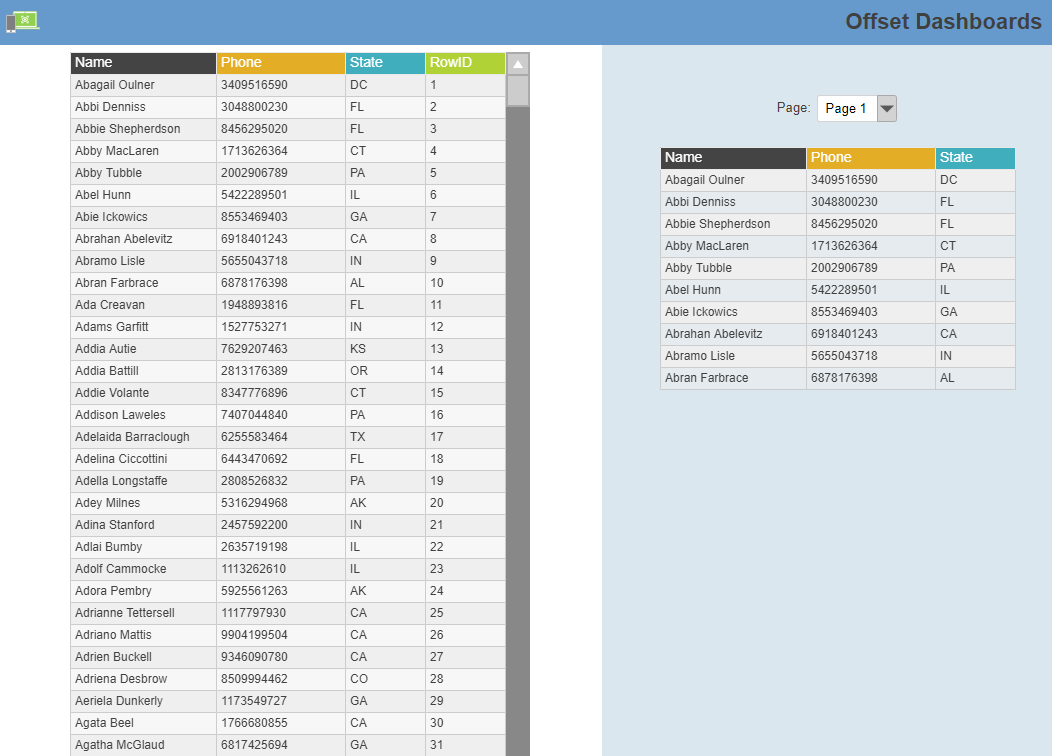Click the name Addia Battill

107,371
